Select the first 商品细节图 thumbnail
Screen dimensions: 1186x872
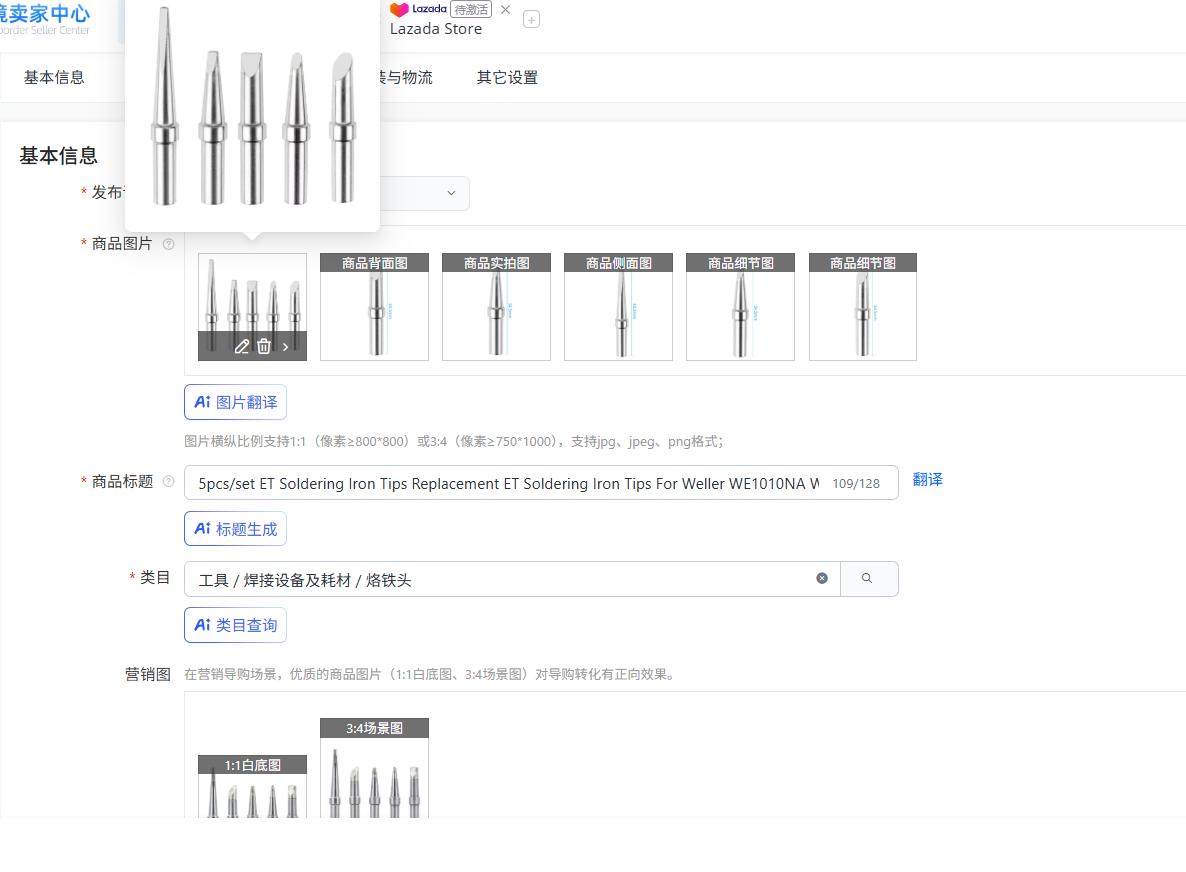point(740,306)
